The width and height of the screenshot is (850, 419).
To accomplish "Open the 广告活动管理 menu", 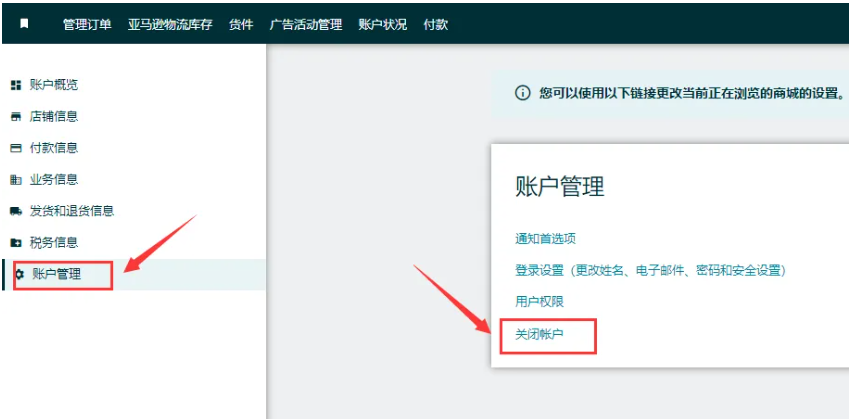I will click(306, 24).
